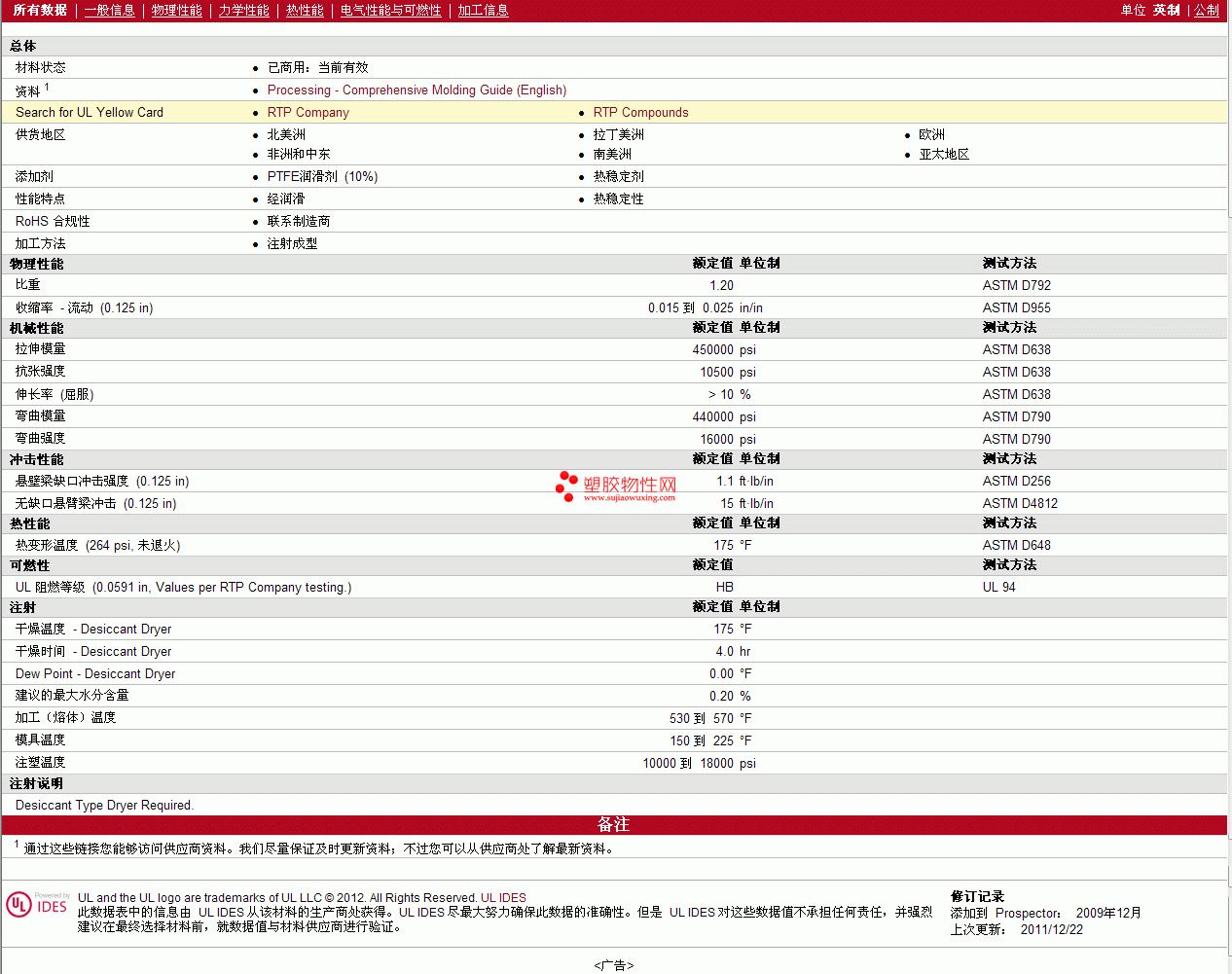Click 拉伸模量 value 450000
Screen dimensions: 1232x974
(x=713, y=349)
